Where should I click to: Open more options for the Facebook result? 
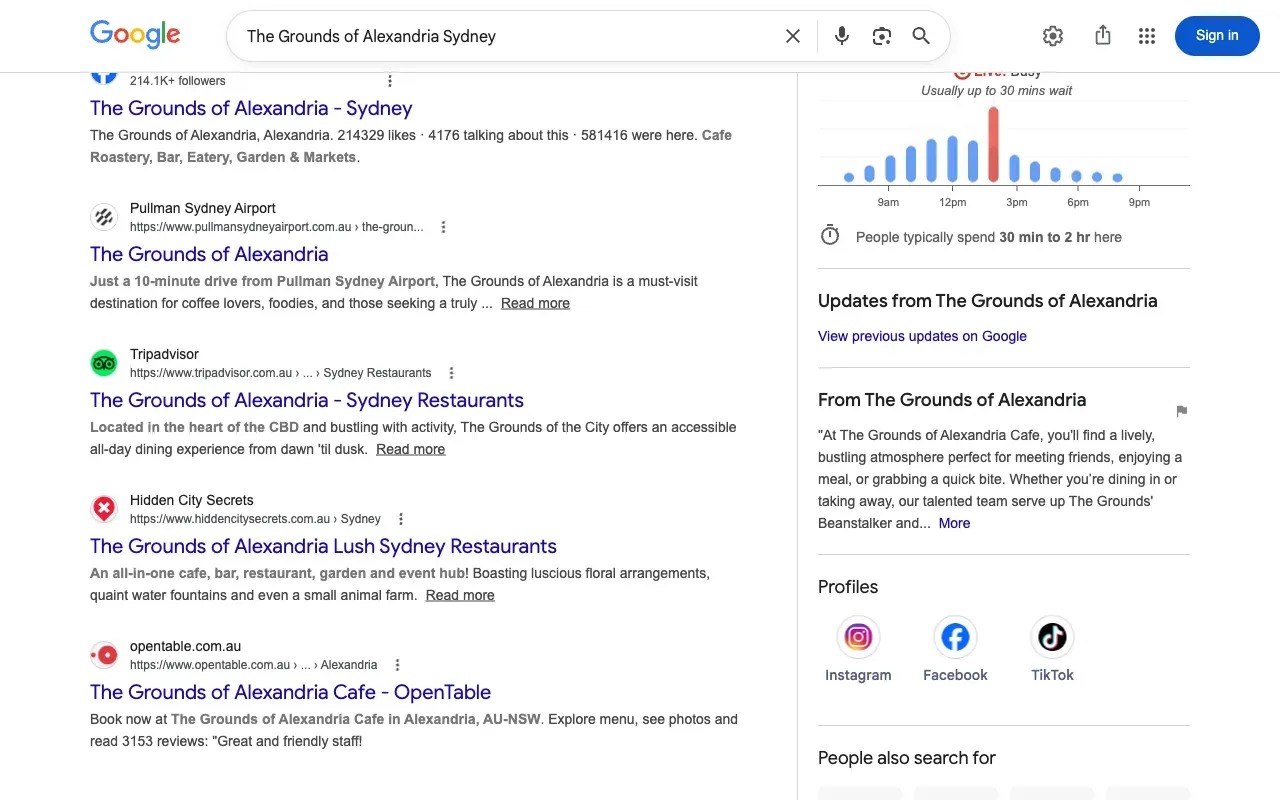(x=390, y=81)
